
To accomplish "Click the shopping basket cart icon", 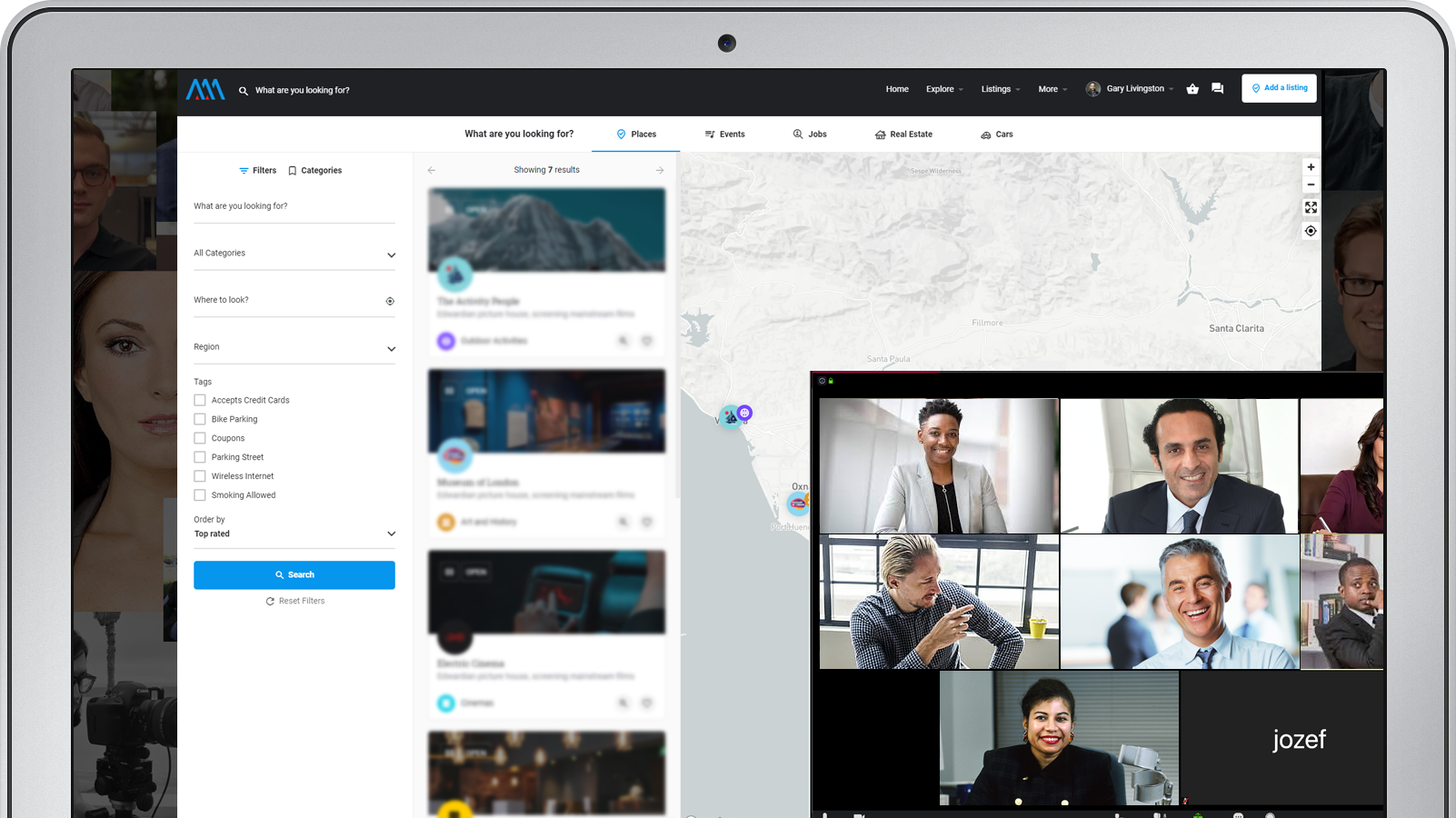I will point(1192,89).
